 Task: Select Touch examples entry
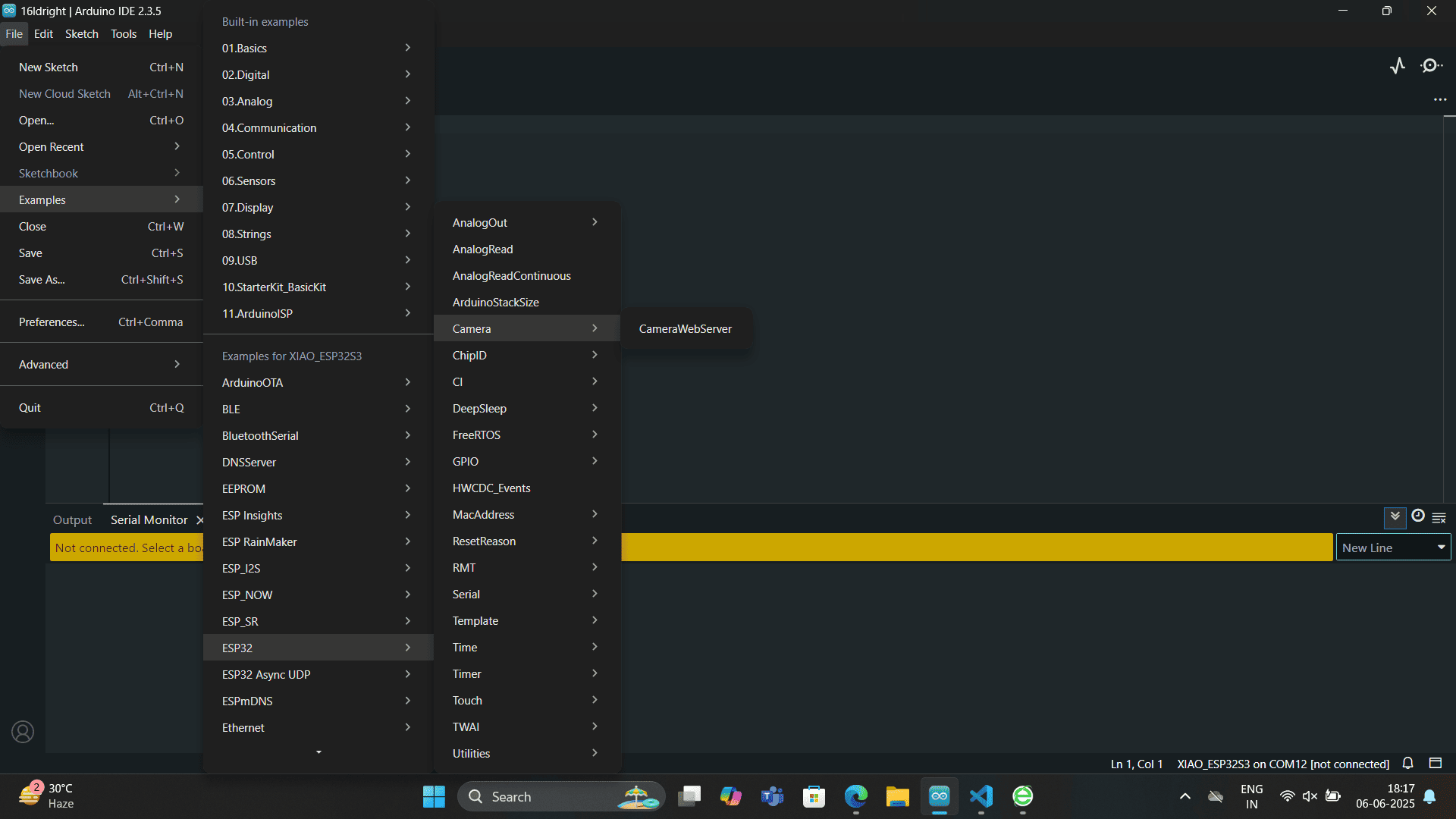[527, 701]
